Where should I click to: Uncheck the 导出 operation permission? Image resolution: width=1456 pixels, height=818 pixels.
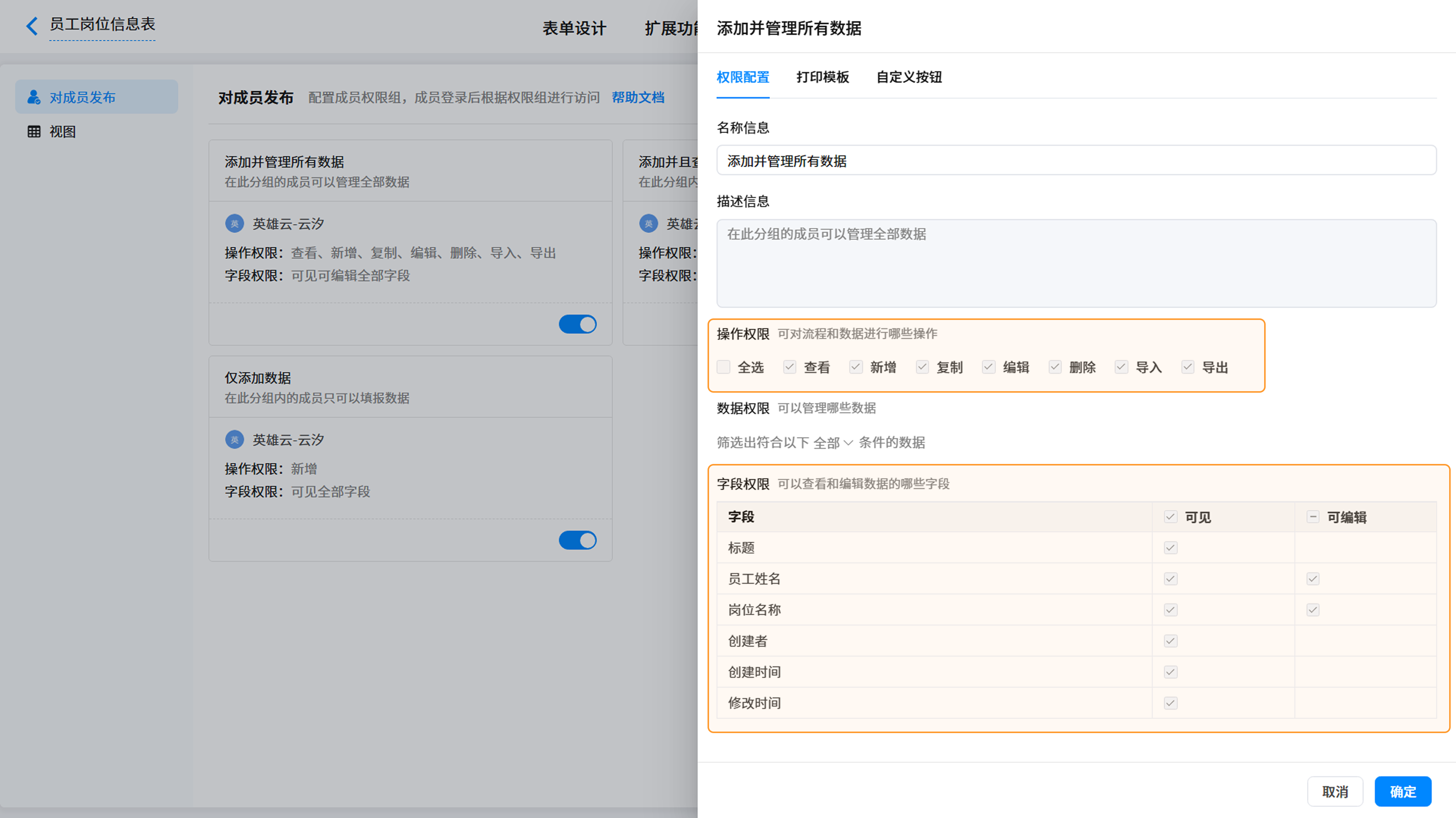coord(1188,367)
